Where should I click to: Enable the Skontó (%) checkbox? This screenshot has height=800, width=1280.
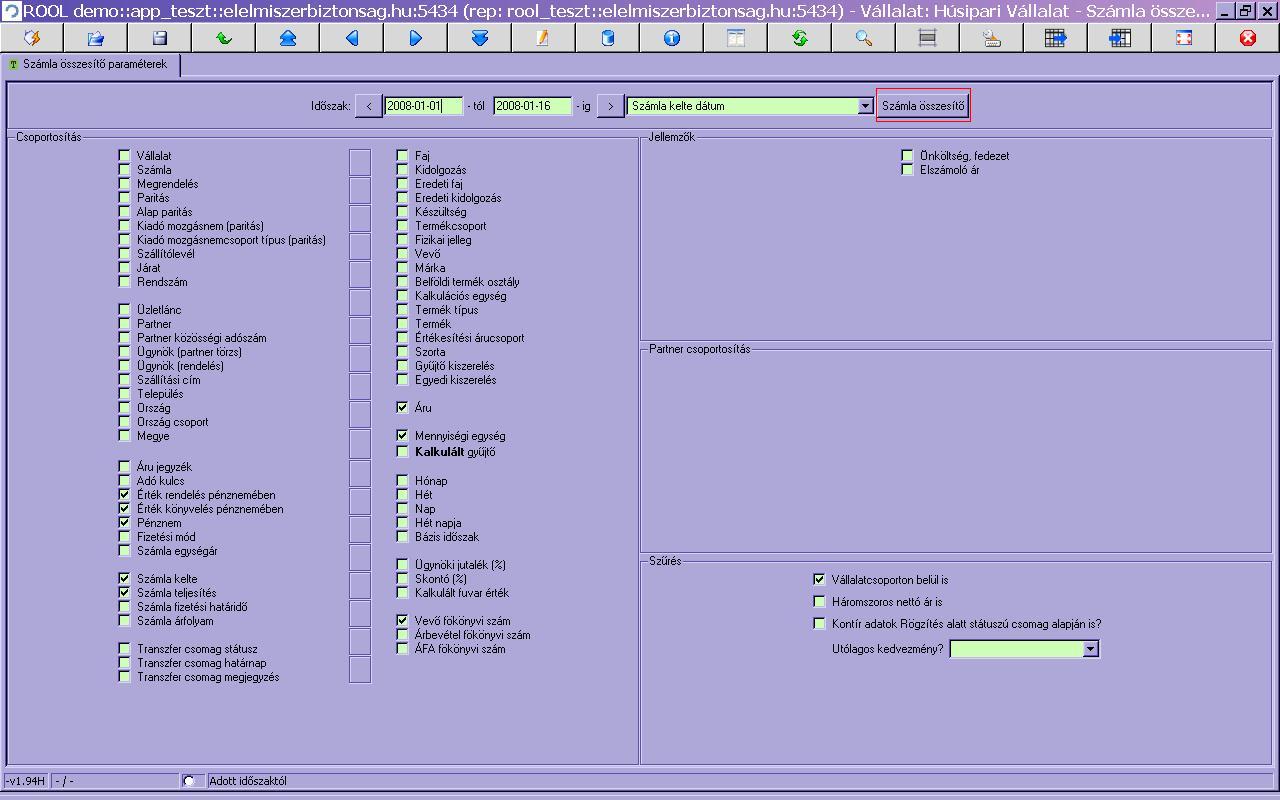click(402, 579)
